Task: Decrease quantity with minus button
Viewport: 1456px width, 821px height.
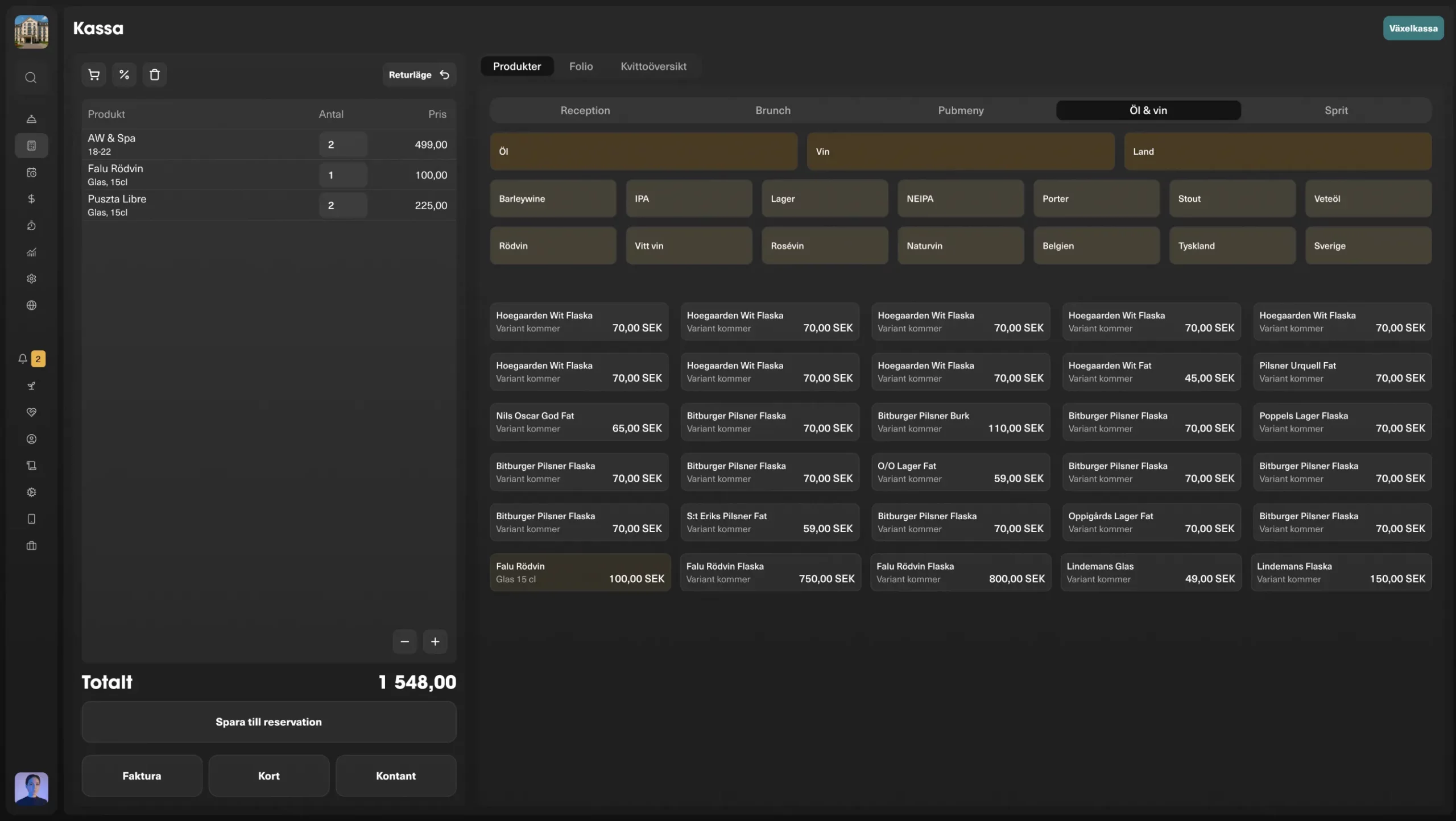Action: pyautogui.click(x=404, y=641)
